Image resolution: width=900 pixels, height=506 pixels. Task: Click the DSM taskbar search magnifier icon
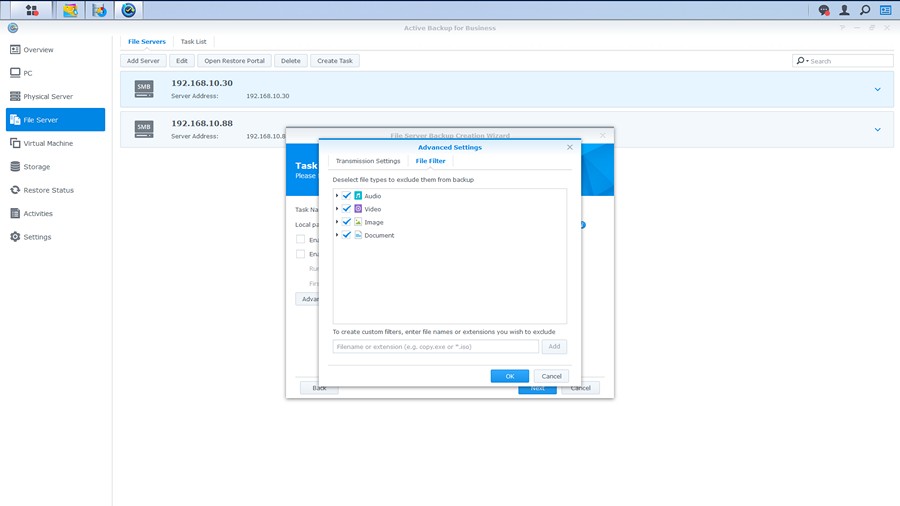pos(865,10)
